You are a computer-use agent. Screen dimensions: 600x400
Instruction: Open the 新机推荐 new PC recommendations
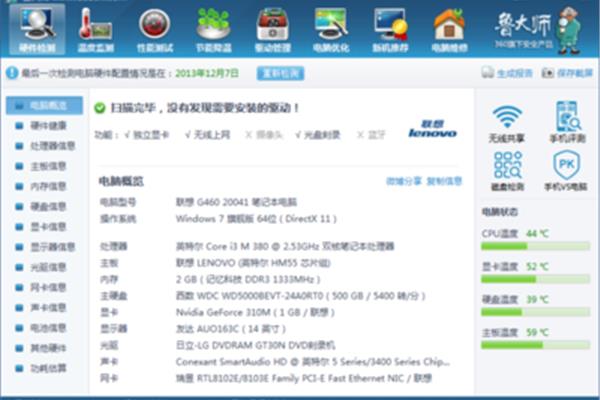pos(390,30)
